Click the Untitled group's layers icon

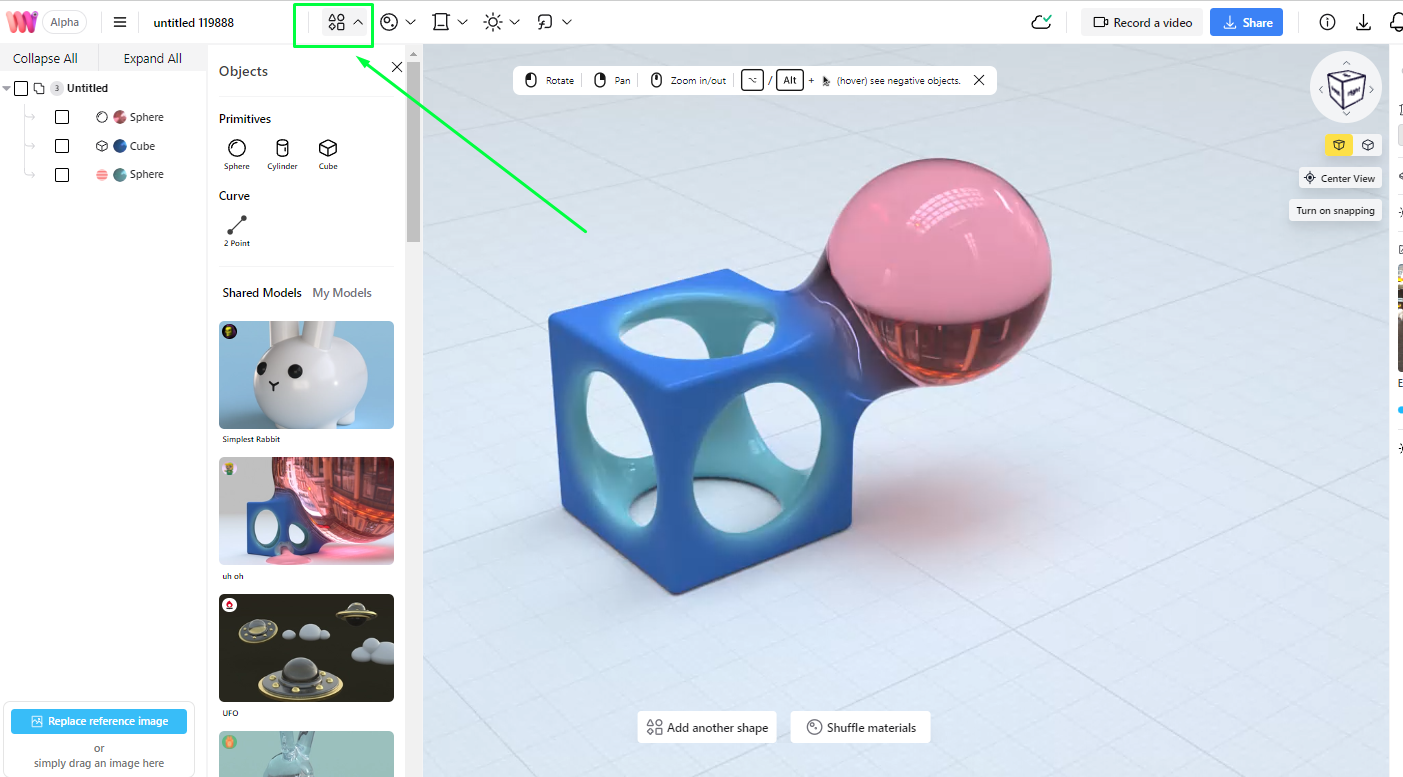[39, 88]
